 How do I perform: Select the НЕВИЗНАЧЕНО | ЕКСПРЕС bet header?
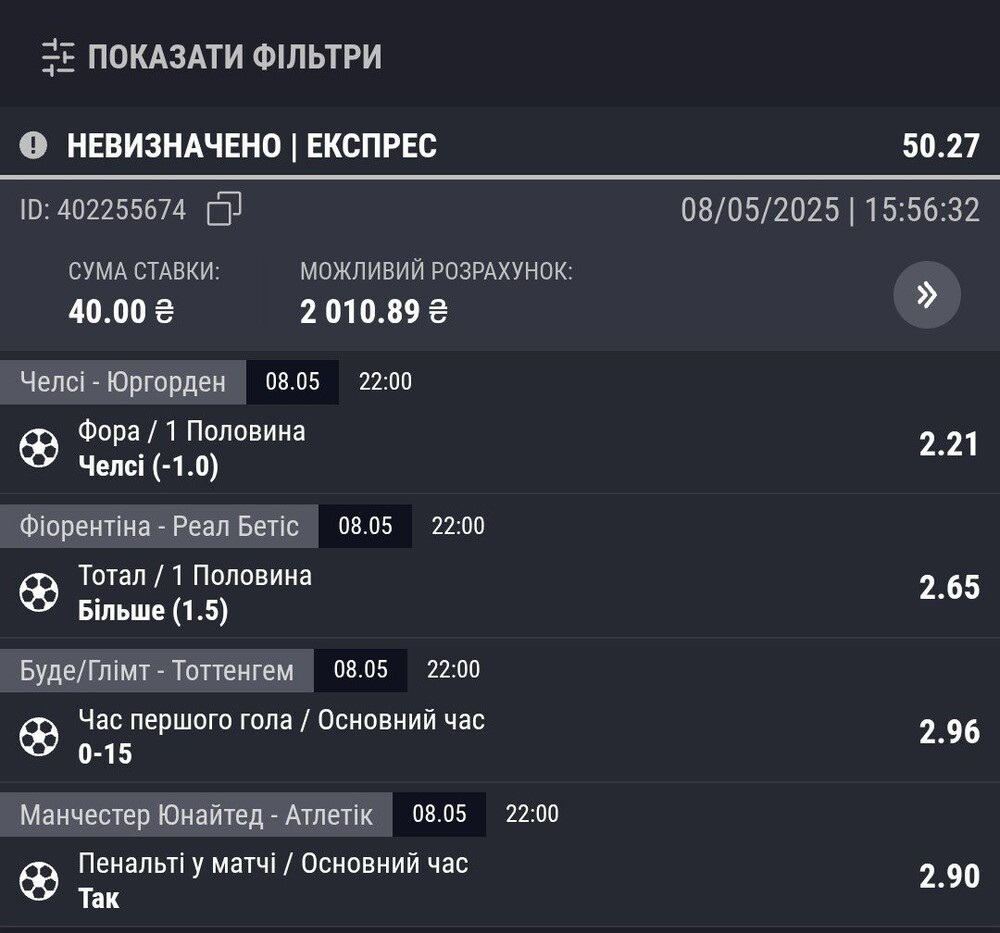[x=252, y=145]
